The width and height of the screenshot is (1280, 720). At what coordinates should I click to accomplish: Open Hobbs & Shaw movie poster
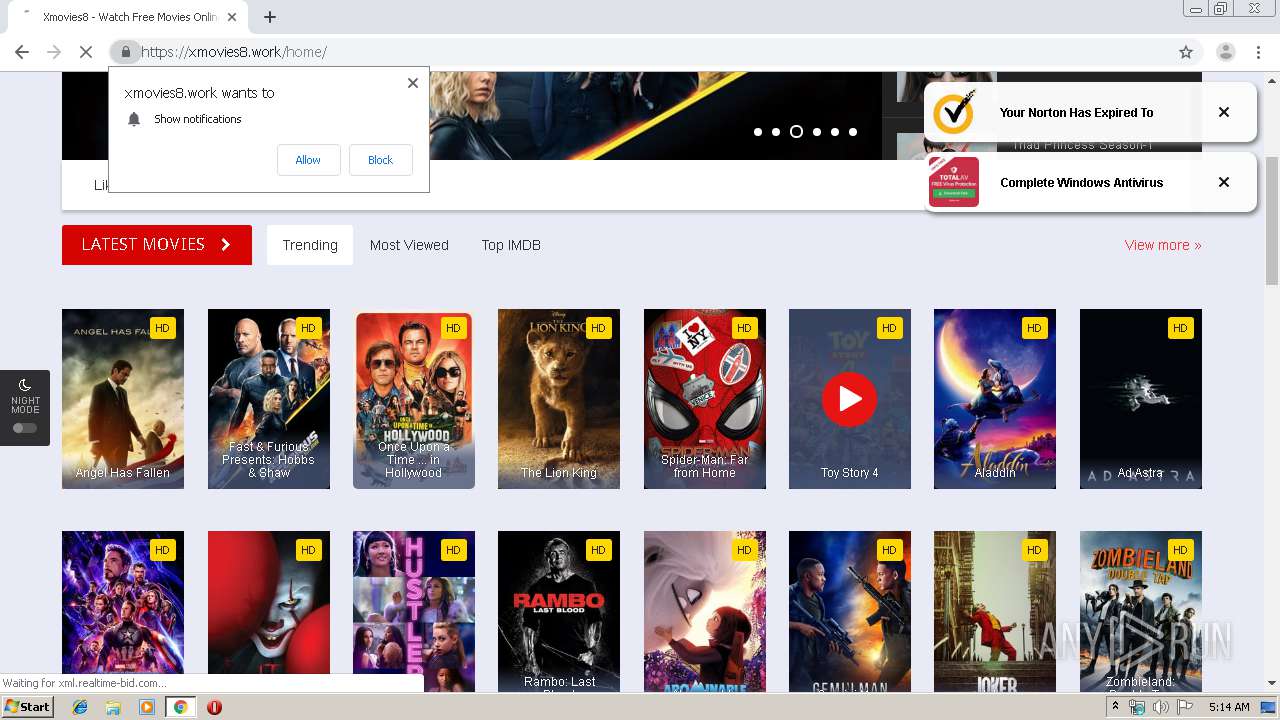pyautogui.click(x=269, y=399)
